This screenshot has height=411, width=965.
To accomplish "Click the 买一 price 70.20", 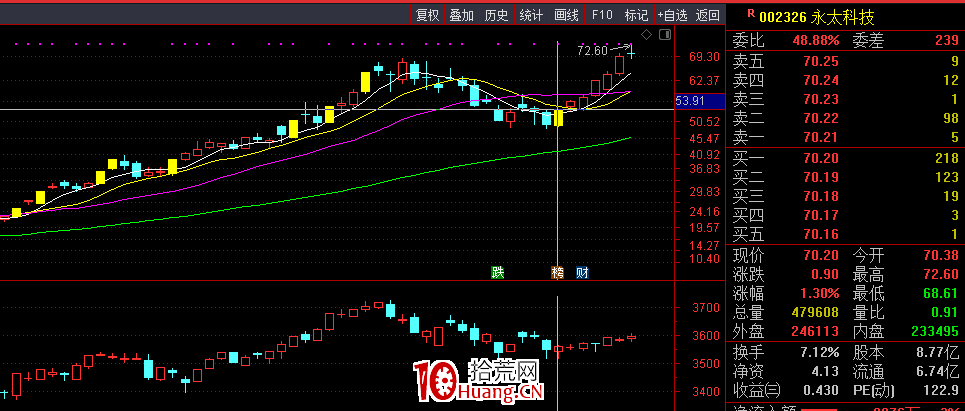I will tap(821, 159).
